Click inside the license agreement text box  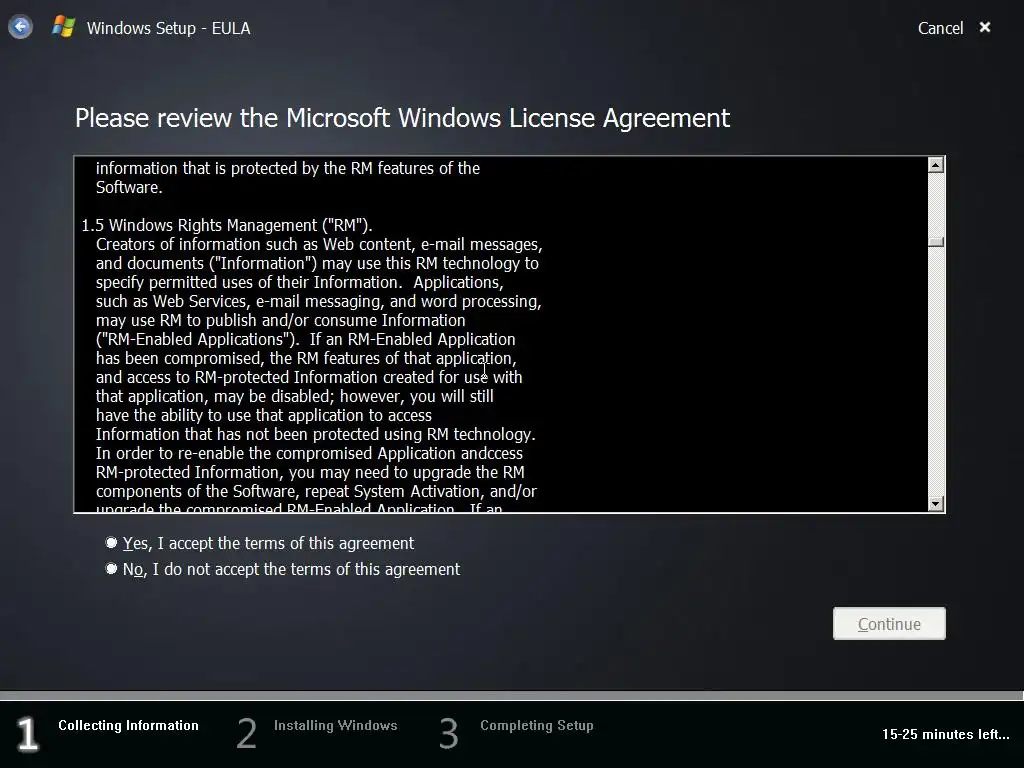click(501, 334)
